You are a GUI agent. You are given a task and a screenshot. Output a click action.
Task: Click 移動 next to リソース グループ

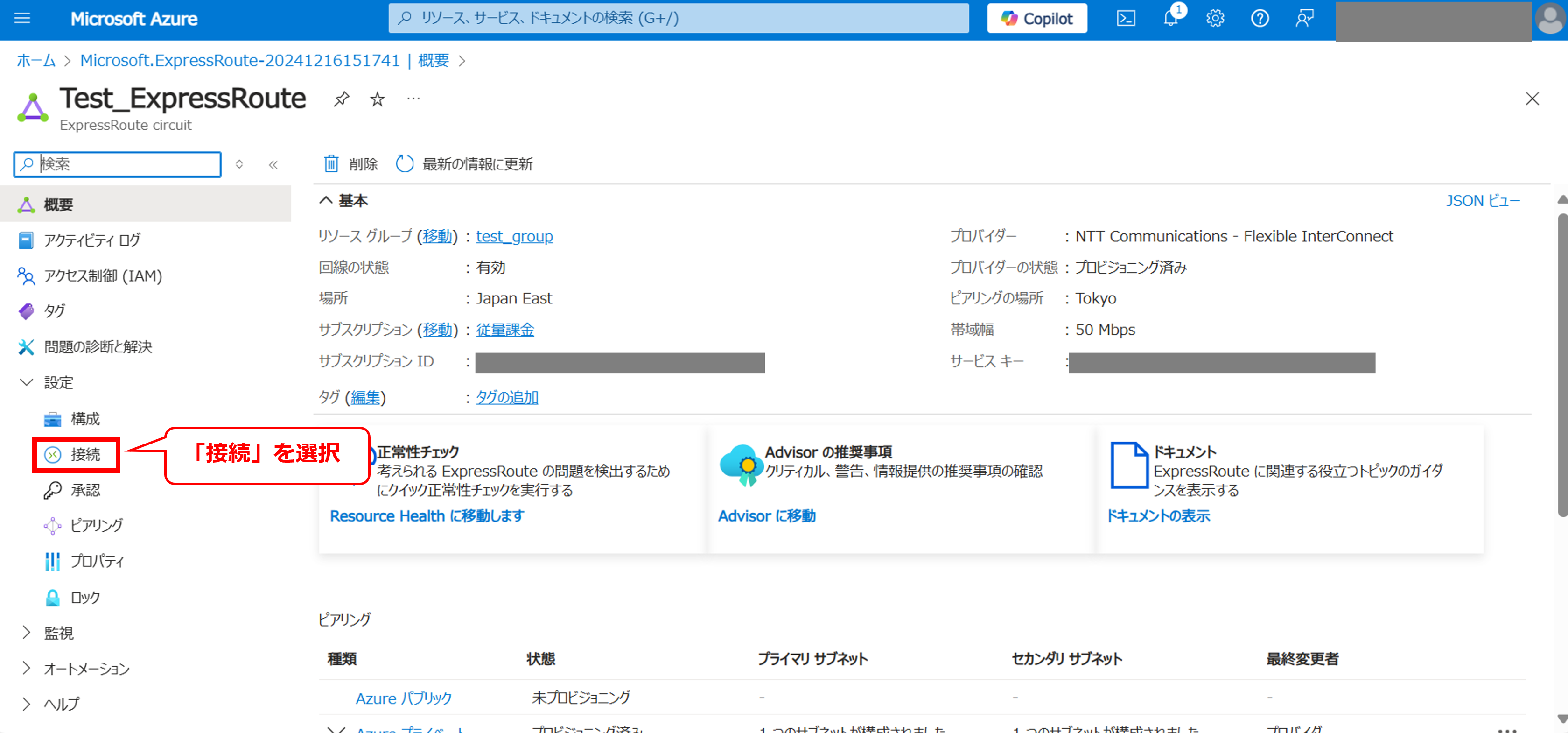click(437, 236)
